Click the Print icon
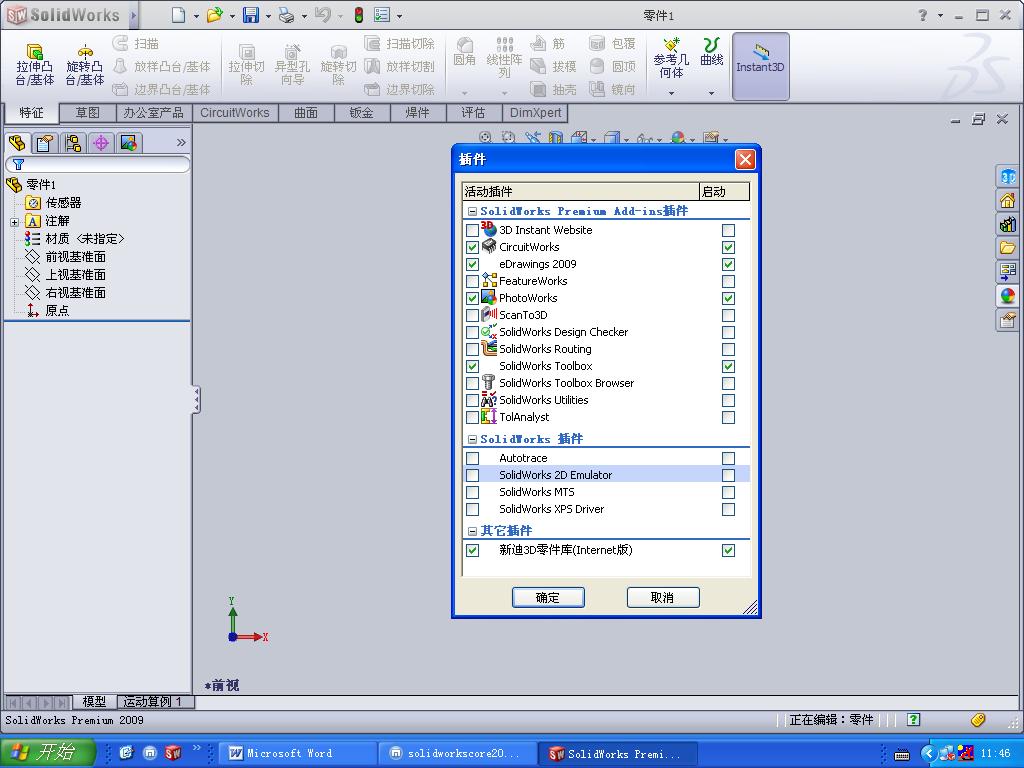This screenshot has width=1024, height=768. coord(286,14)
